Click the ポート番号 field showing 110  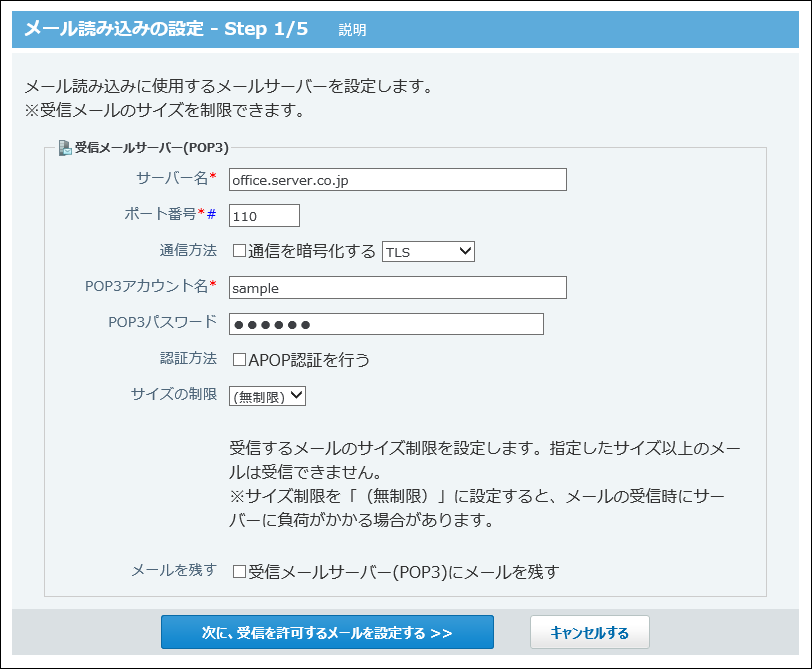pyautogui.click(x=264, y=215)
